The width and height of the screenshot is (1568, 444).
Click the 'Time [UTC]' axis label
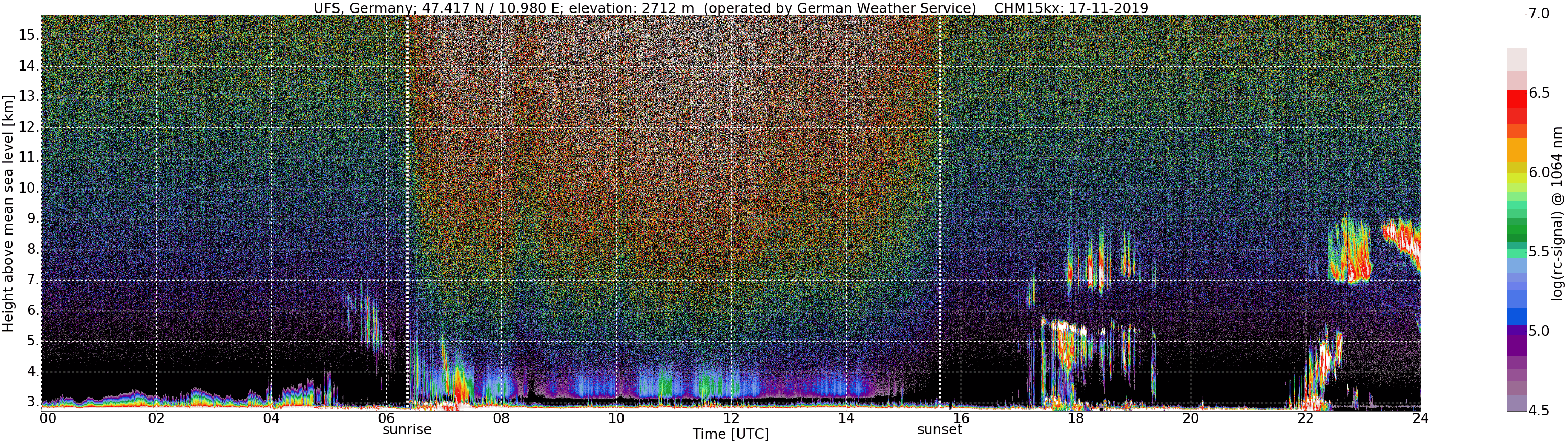731,434
